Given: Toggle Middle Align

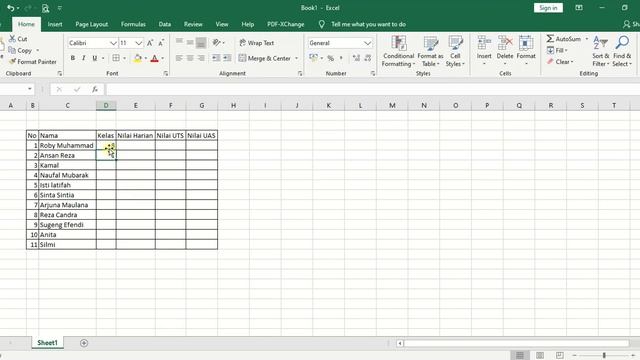Looking at the screenshot, I should (x=190, y=42).
